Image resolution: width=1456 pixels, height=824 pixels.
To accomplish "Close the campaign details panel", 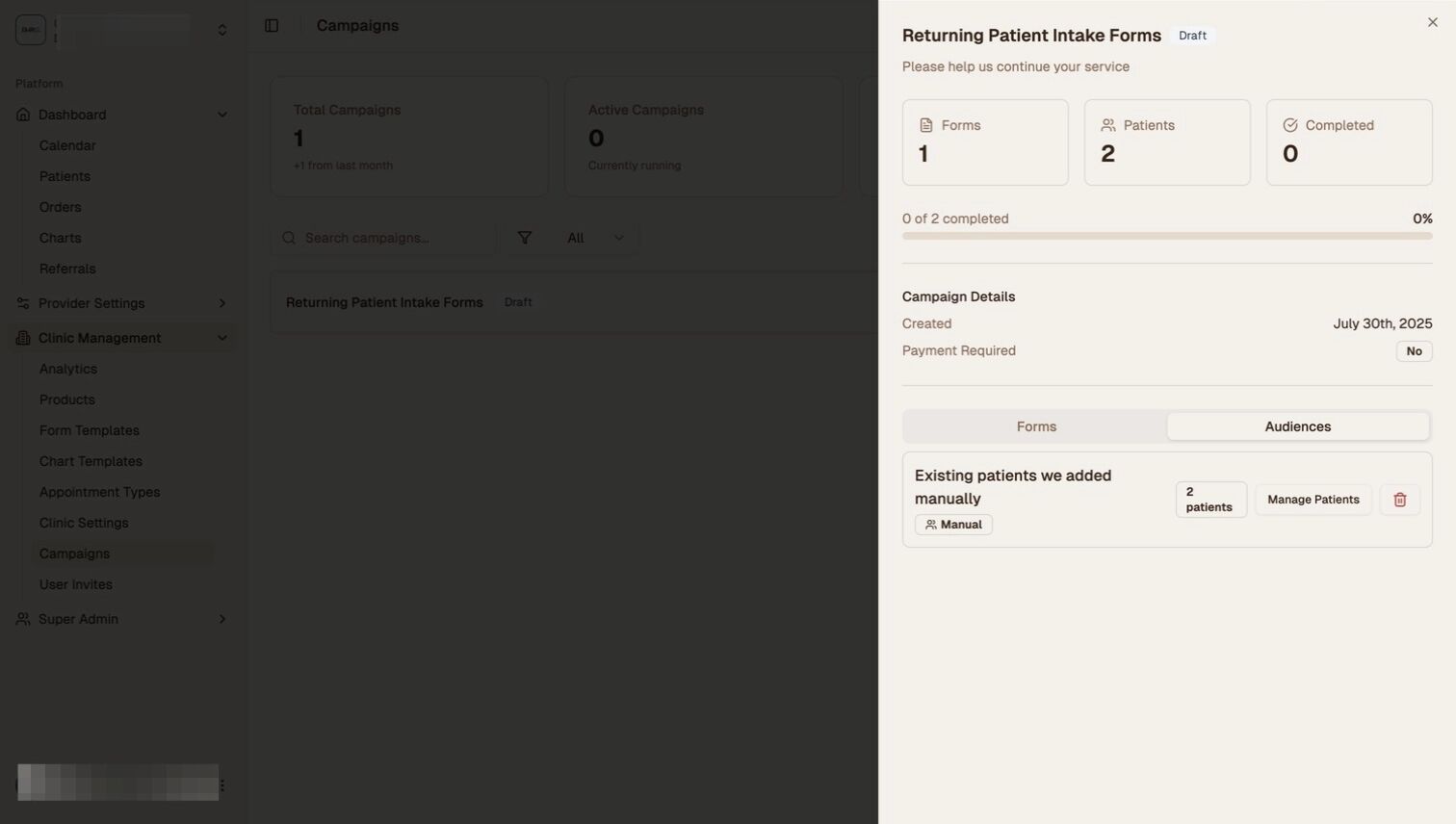I will [x=1432, y=22].
